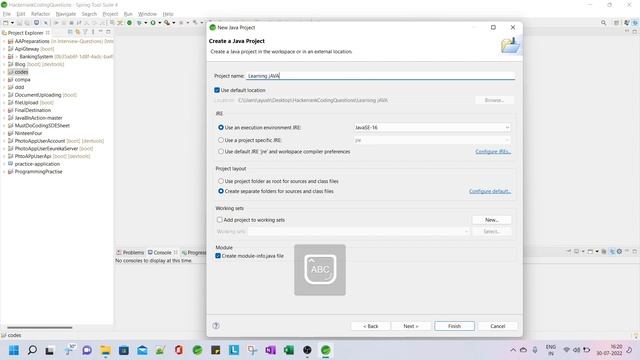
Task: Open the Configure JREs link
Action: point(493,151)
